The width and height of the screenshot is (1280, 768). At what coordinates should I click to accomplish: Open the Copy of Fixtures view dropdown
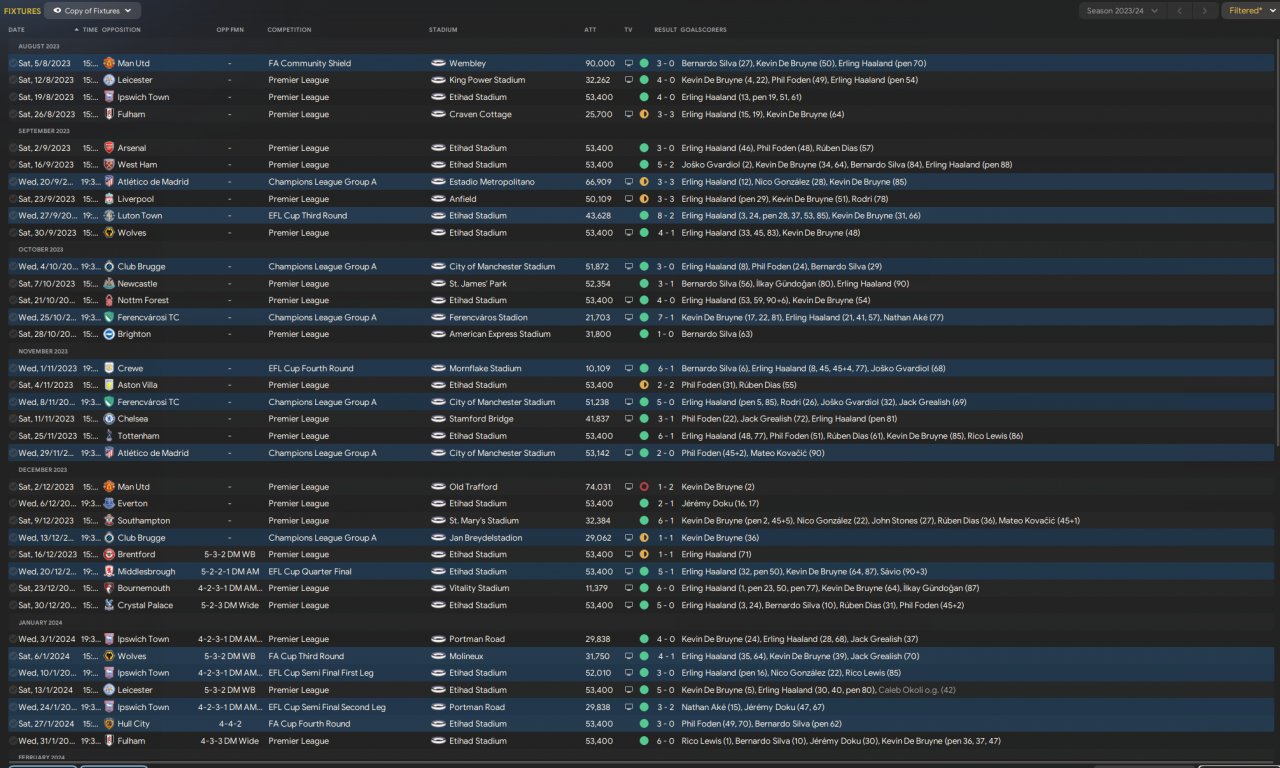(93, 11)
